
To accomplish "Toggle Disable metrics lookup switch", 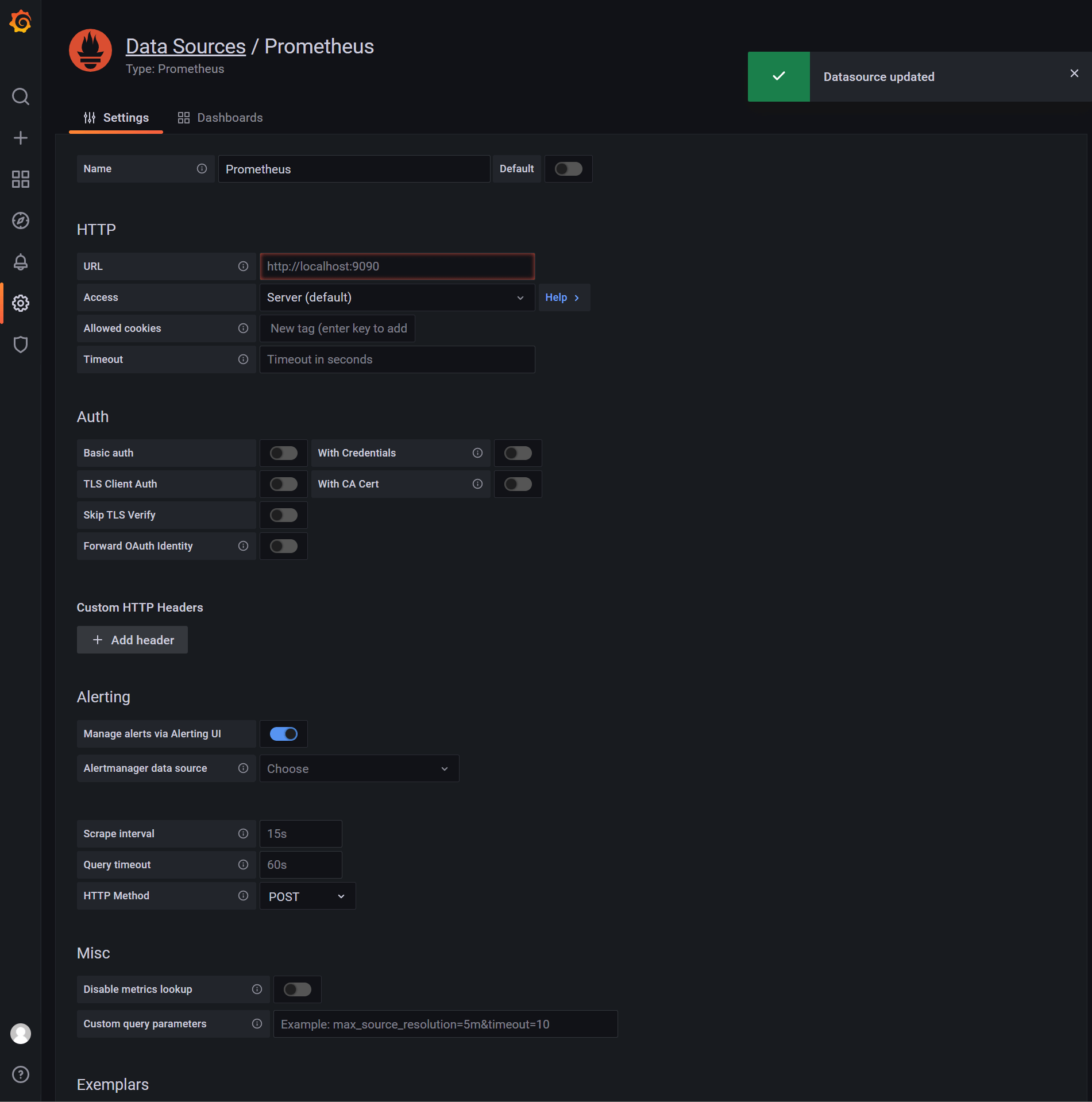I will [298, 989].
